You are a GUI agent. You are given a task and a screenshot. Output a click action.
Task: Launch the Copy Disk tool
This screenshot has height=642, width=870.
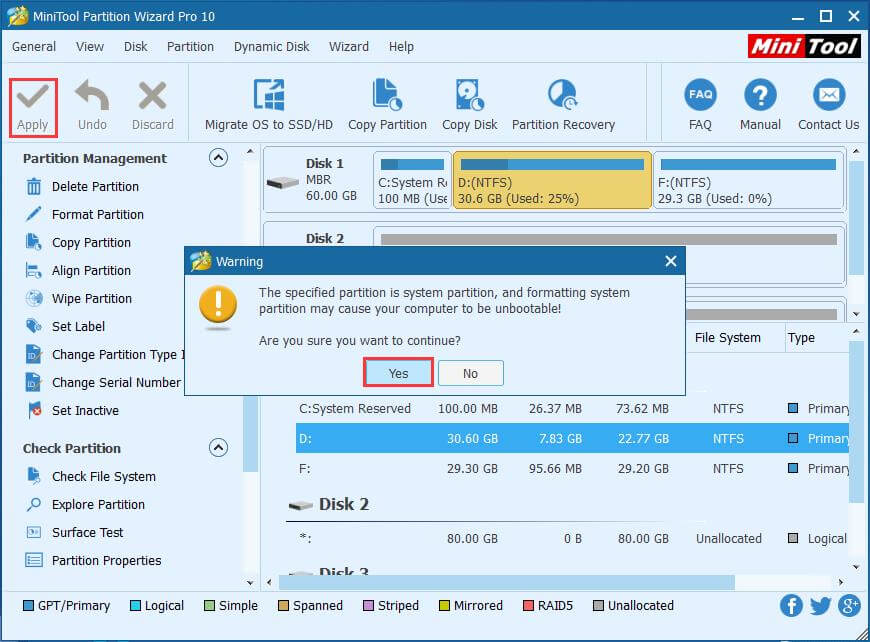pos(469,97)
